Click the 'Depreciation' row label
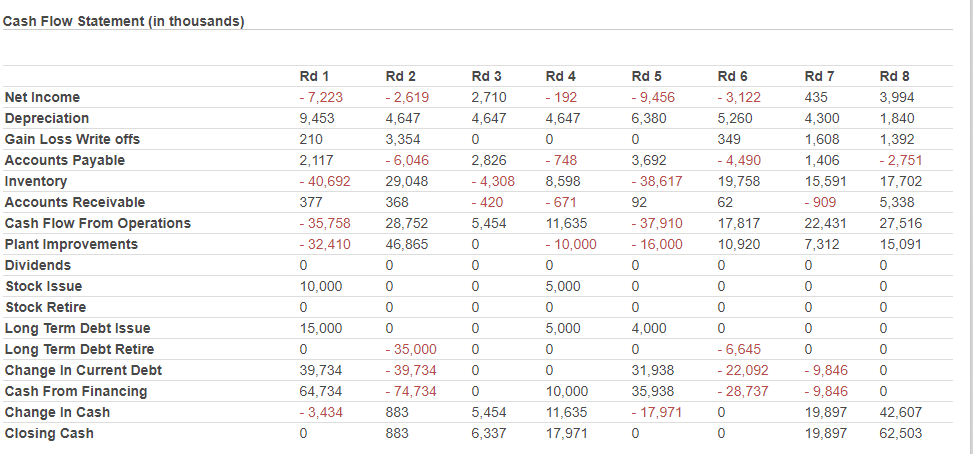Screen dimensions: 973x454 click(47, 118)
